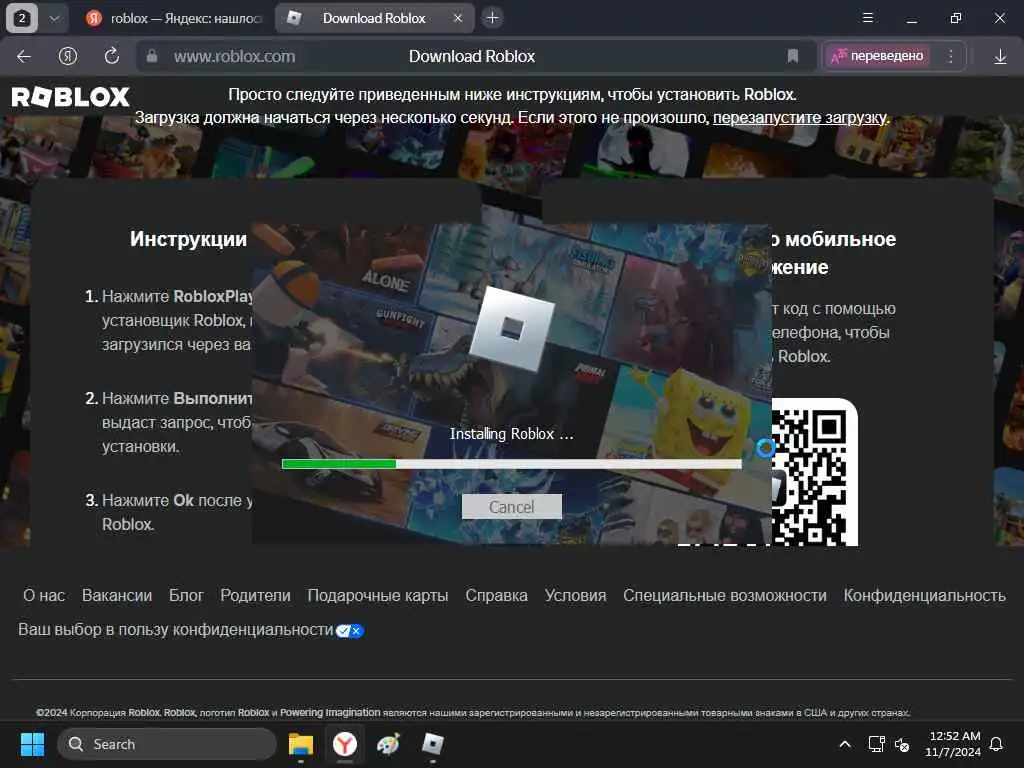Click the taskbar Search box
The image size is (1024, 768).
click(x=167, y=744)
